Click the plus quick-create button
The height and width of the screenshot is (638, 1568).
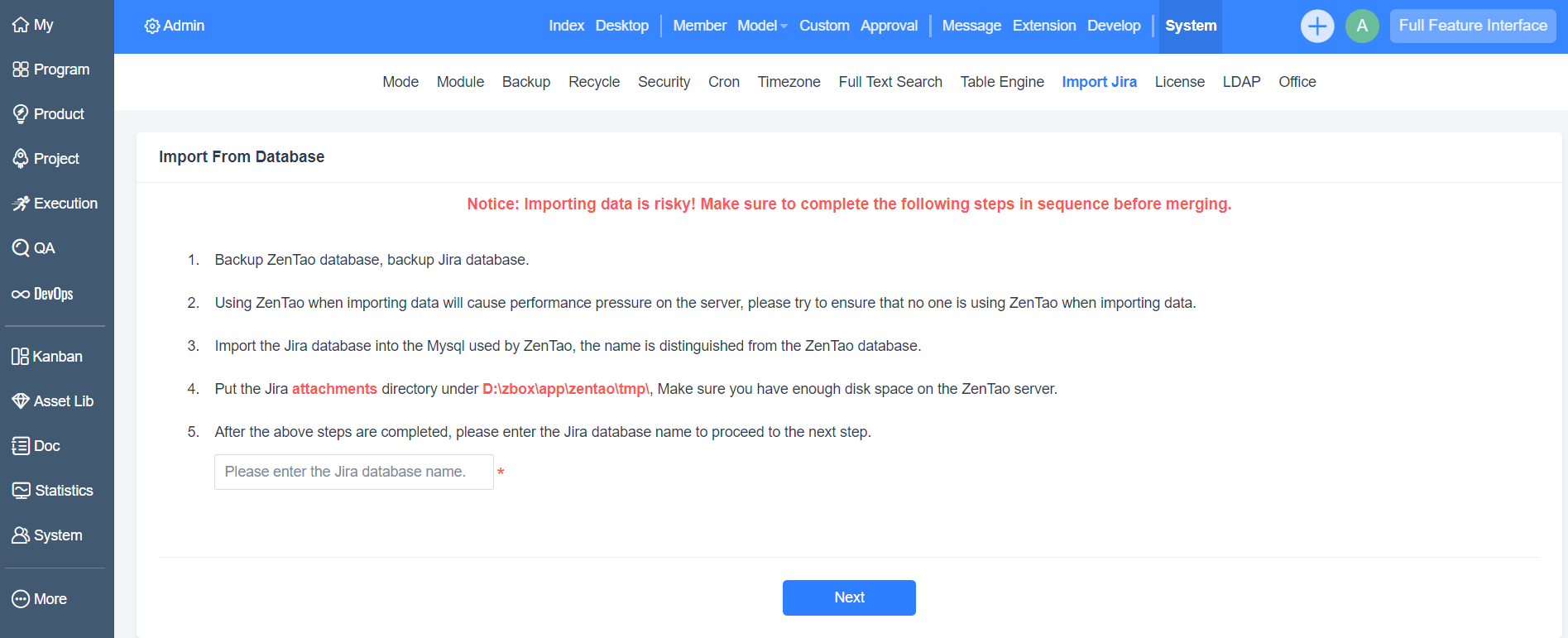pos(1316,26)
